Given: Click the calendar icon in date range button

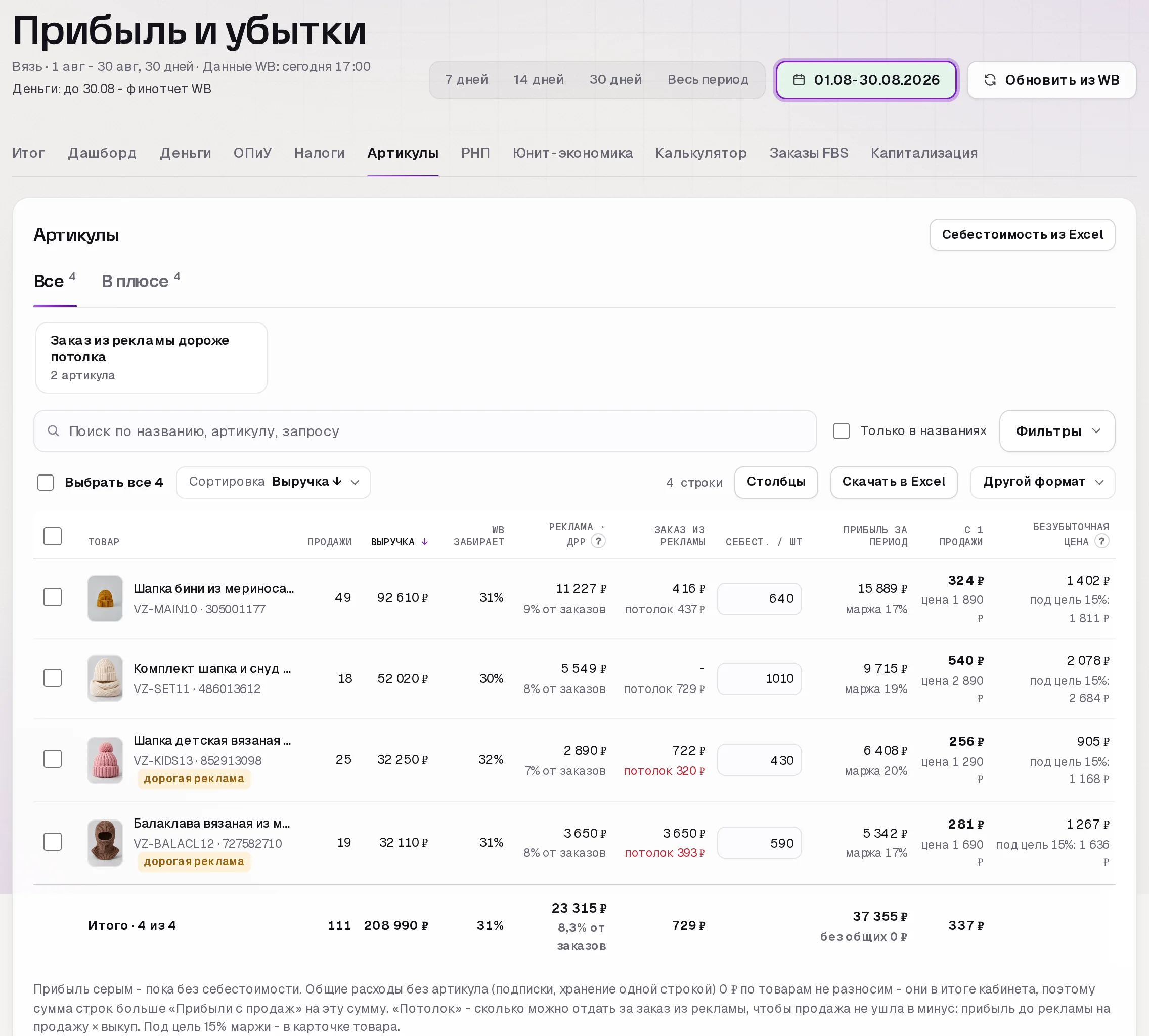Looking at the screenshot, I should (799, 80).
